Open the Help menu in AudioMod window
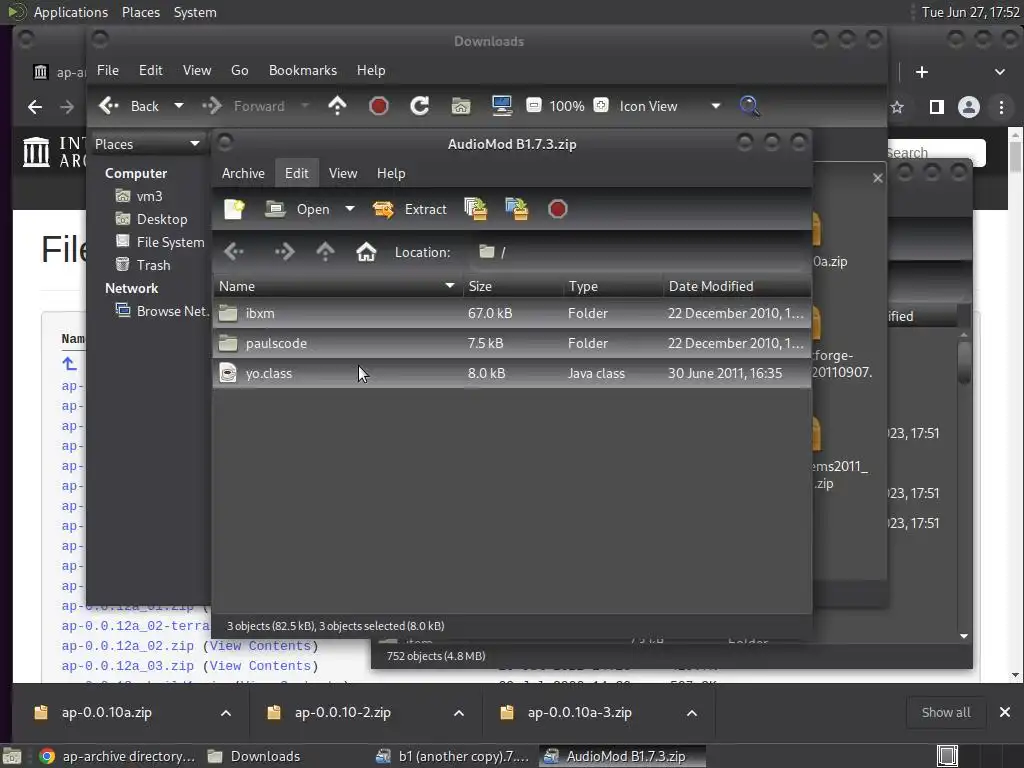1024x768 pixels. coord(391,173)
